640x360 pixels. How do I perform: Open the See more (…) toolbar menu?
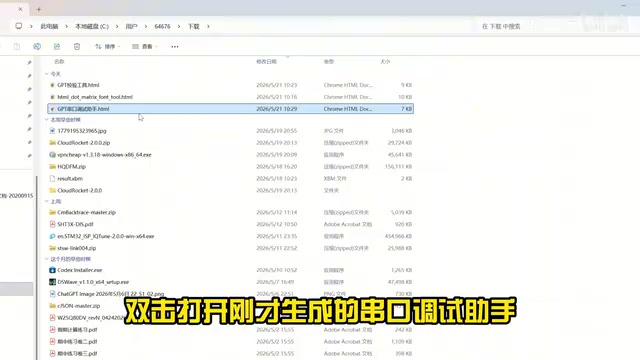click(x=175, y=47)
